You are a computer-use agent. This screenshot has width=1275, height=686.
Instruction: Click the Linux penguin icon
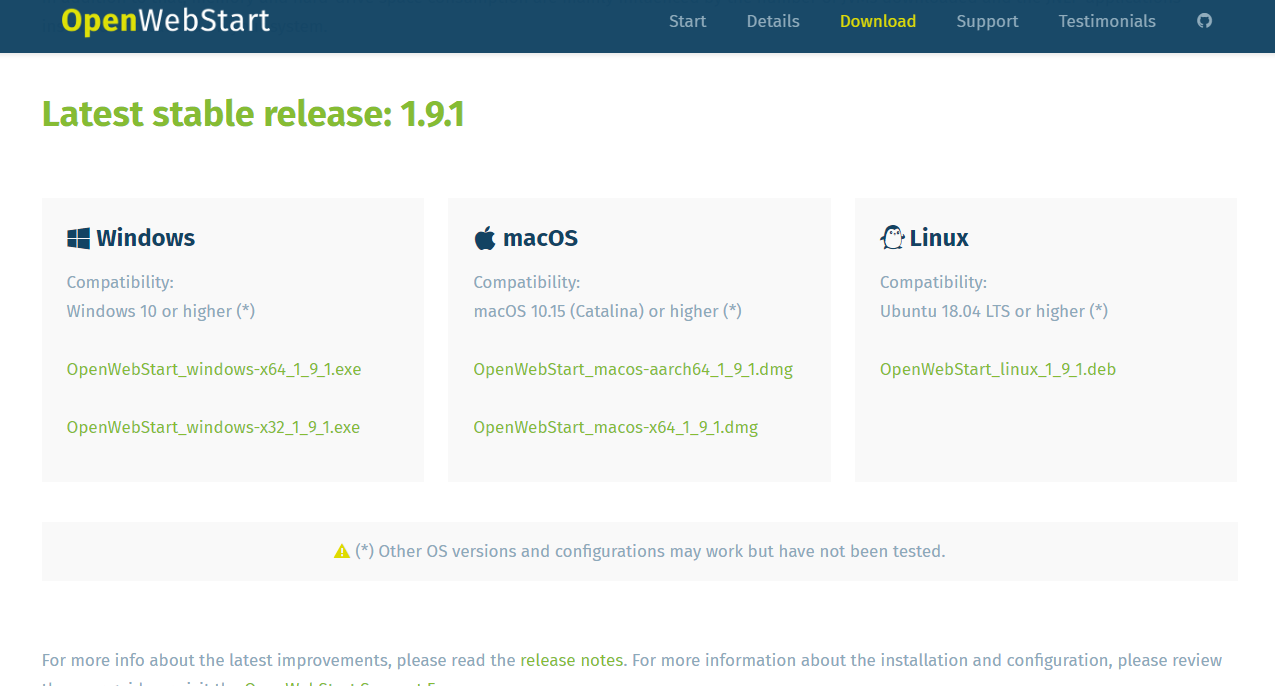coord(892,238)
